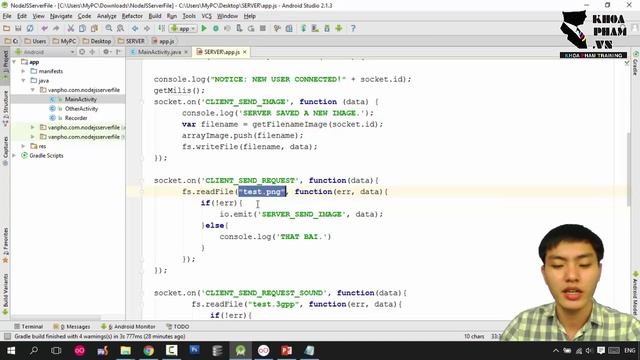Click the Desktop breadcrumb folder
Screen dimensions: 640x360
coord(97,41)
